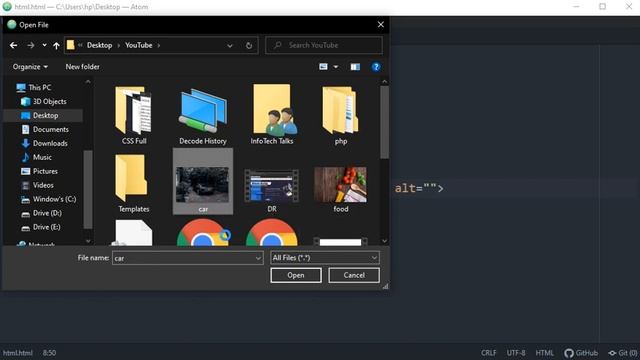
Task: Select the InfoTech Talks folder
Action: tap(272, 115)
